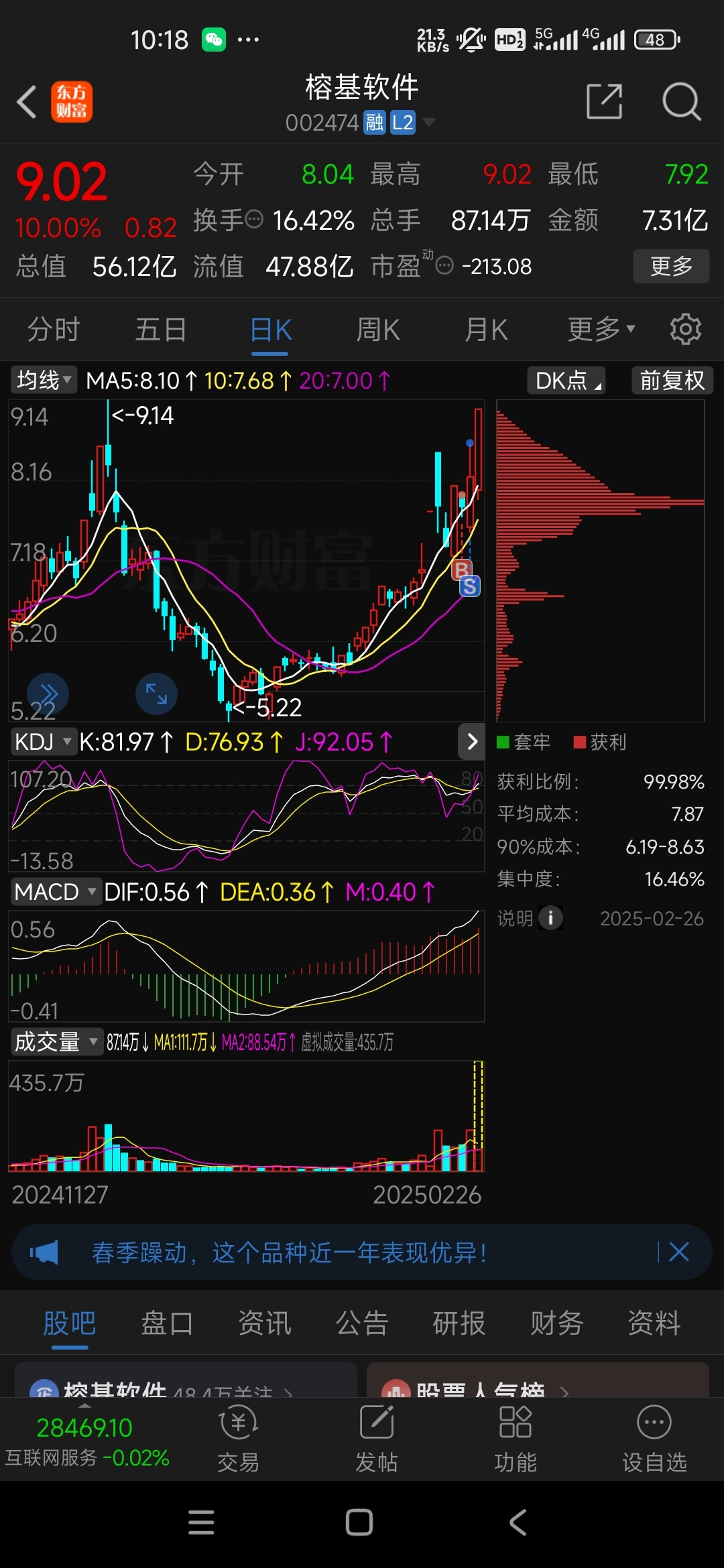
Task: Select the 日K chart tab
Action: click(270, 330)
